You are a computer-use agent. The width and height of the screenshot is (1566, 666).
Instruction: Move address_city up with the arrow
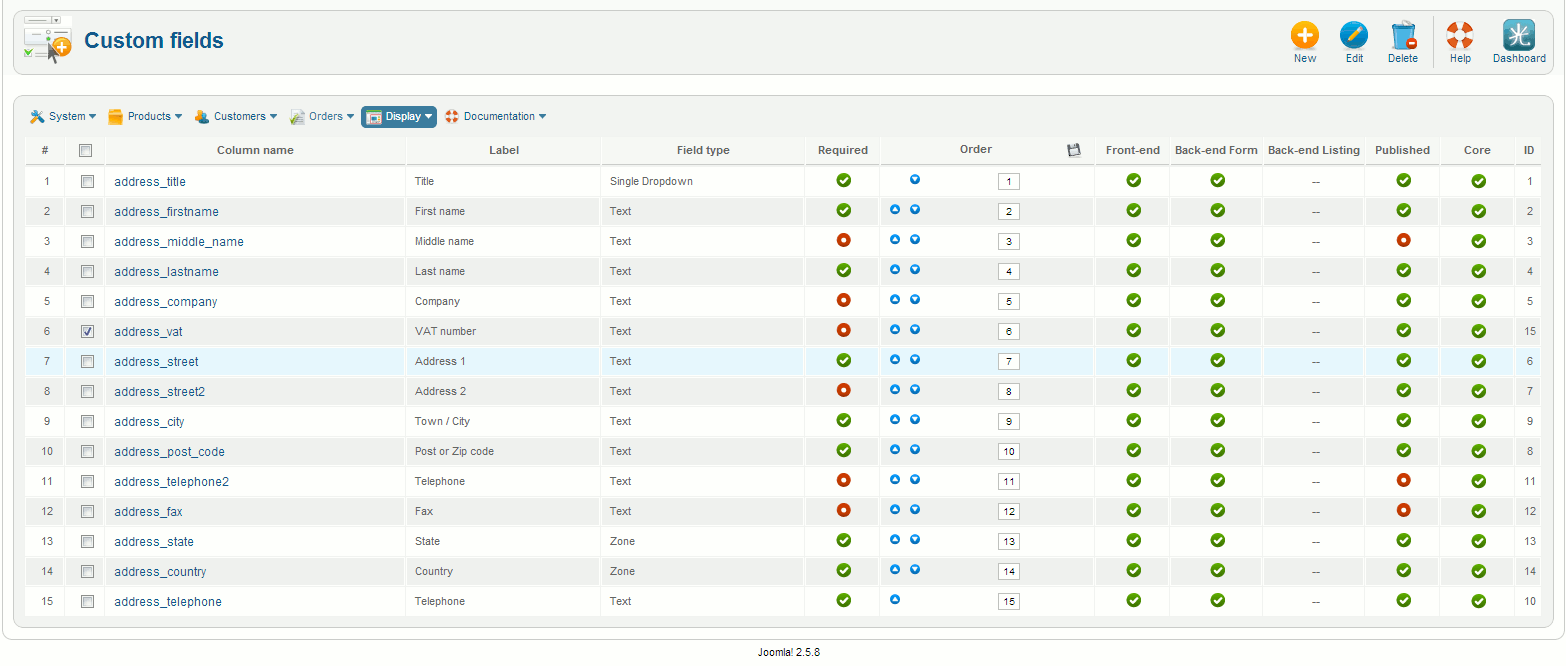pos(895,420)
